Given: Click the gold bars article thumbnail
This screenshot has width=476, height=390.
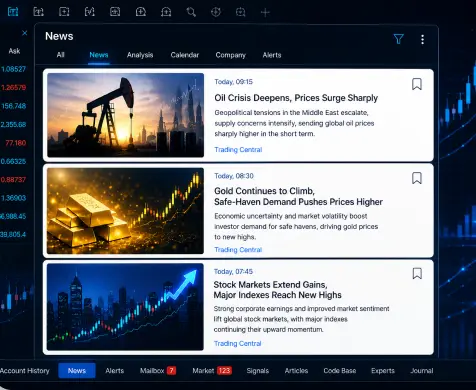Looking at the screenshot, I should (125, 211).
